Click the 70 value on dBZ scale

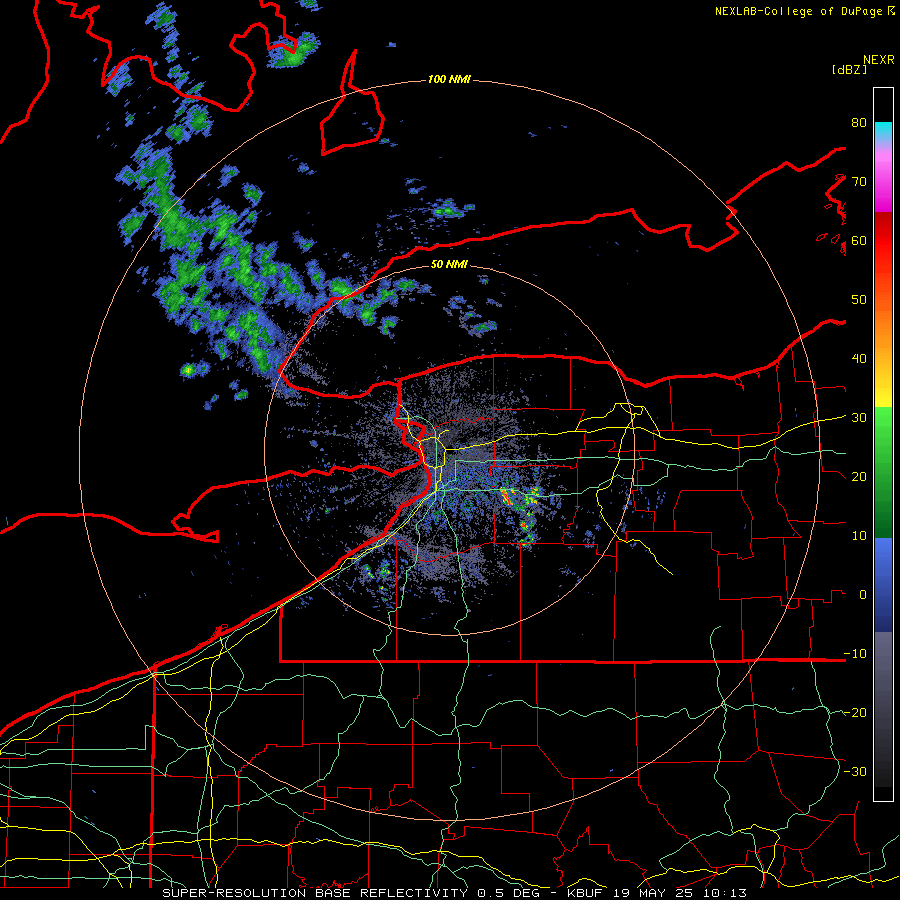[x=859, y=182]
